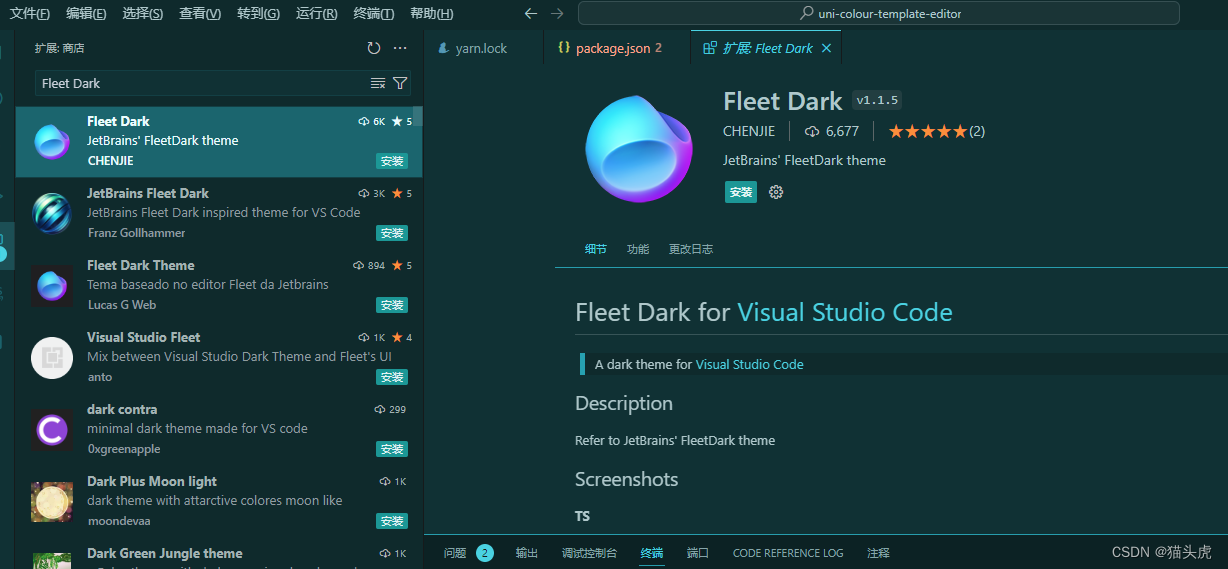Open the 更改日志 changelog tab

click(x=690, y=249)
